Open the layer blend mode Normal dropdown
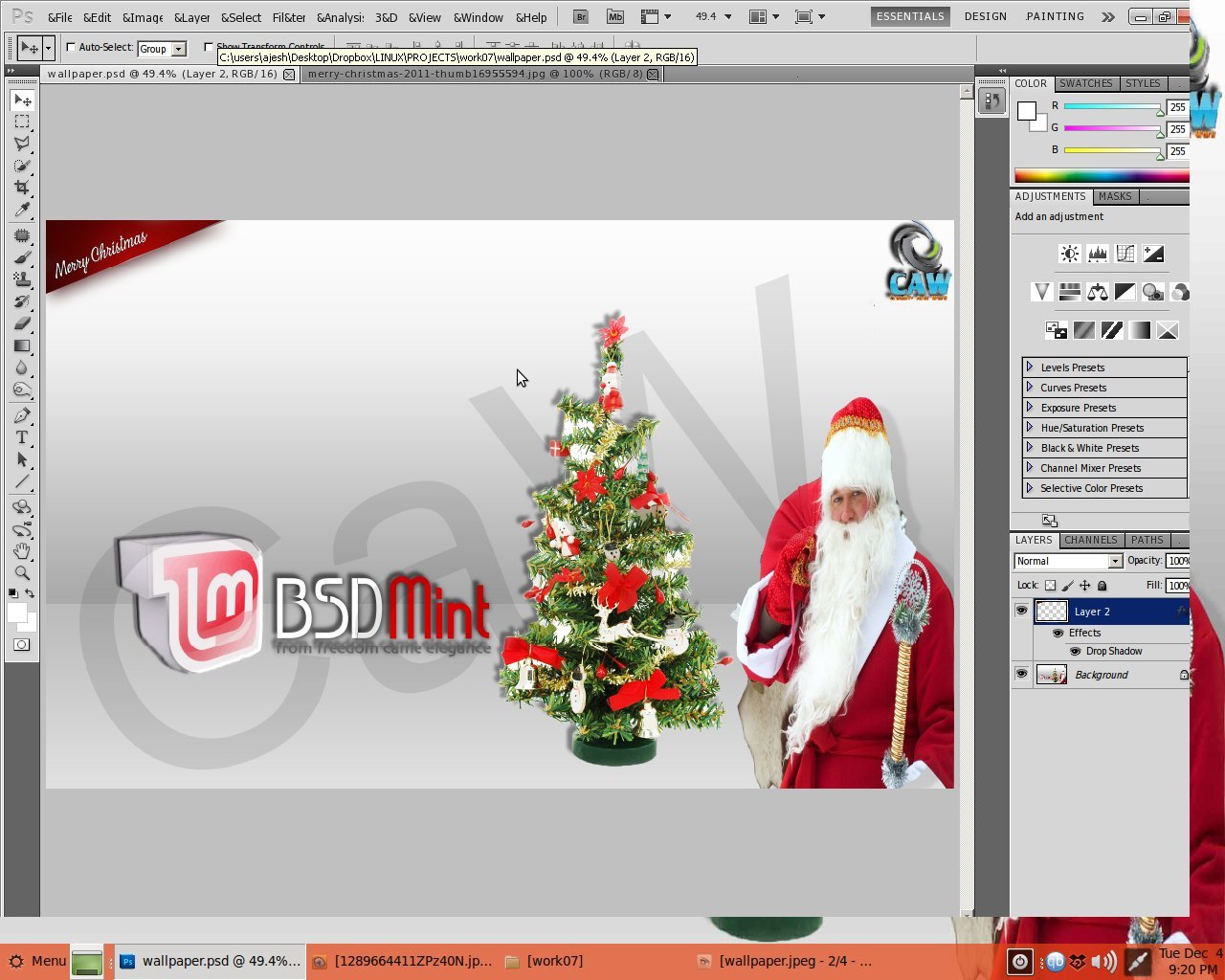 click(1068, 561)
